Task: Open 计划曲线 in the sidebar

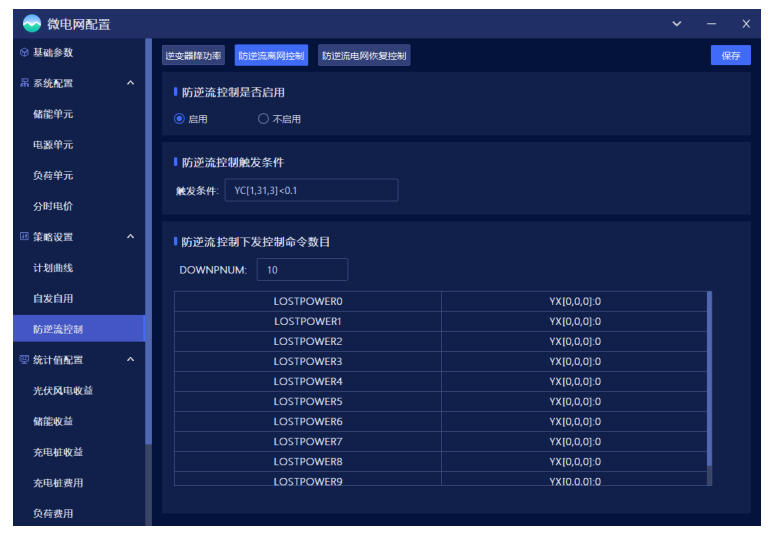Action: click(53, 268)
